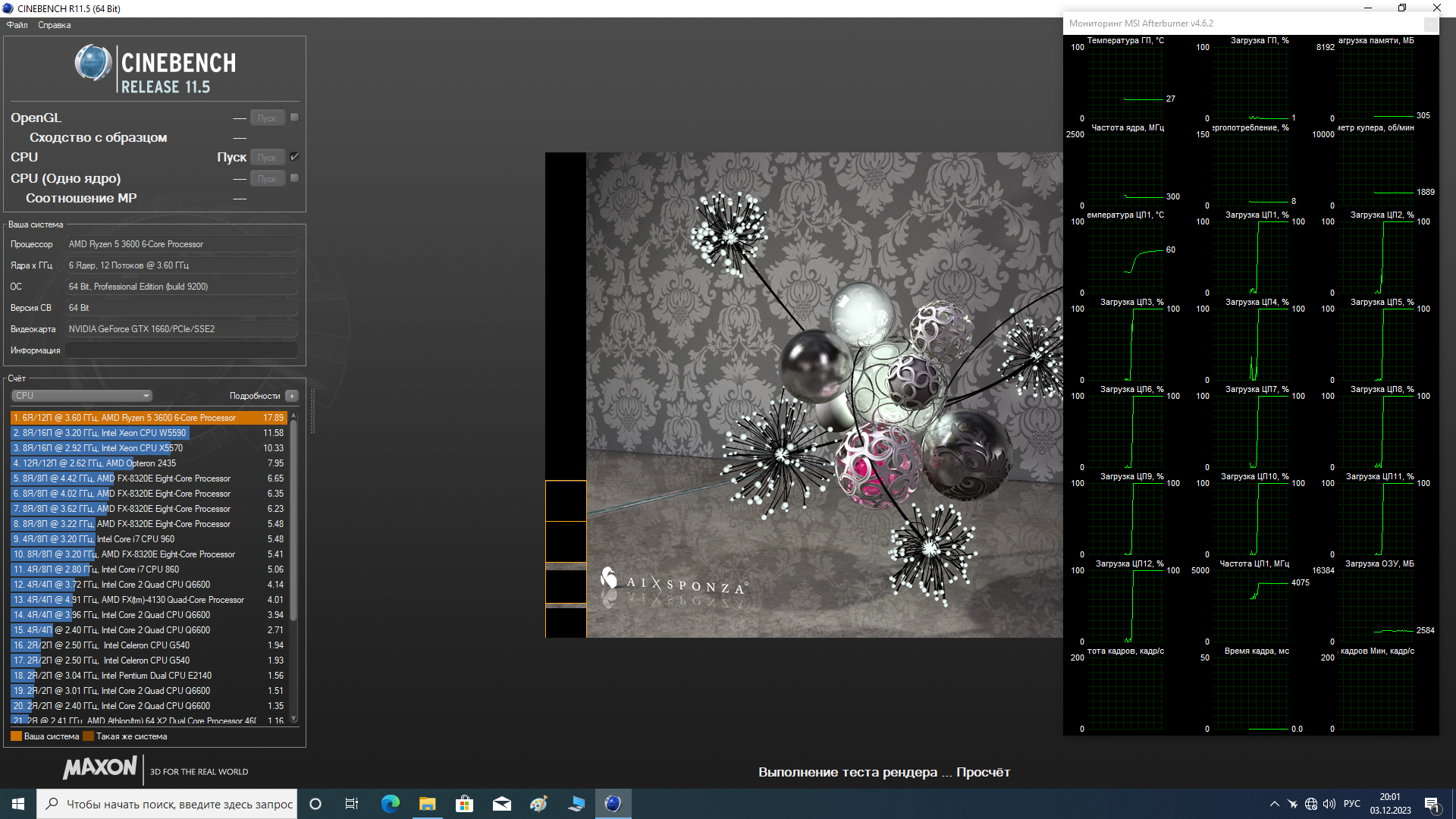The width and height of the screenshot is (1456, 819).
Task: Open the volume speaker tray icon
Action: point(1329,804)
